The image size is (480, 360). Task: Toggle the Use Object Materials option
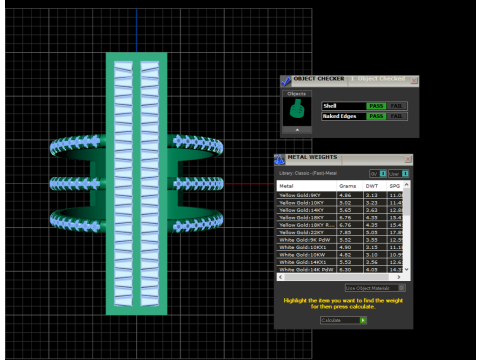375,288
